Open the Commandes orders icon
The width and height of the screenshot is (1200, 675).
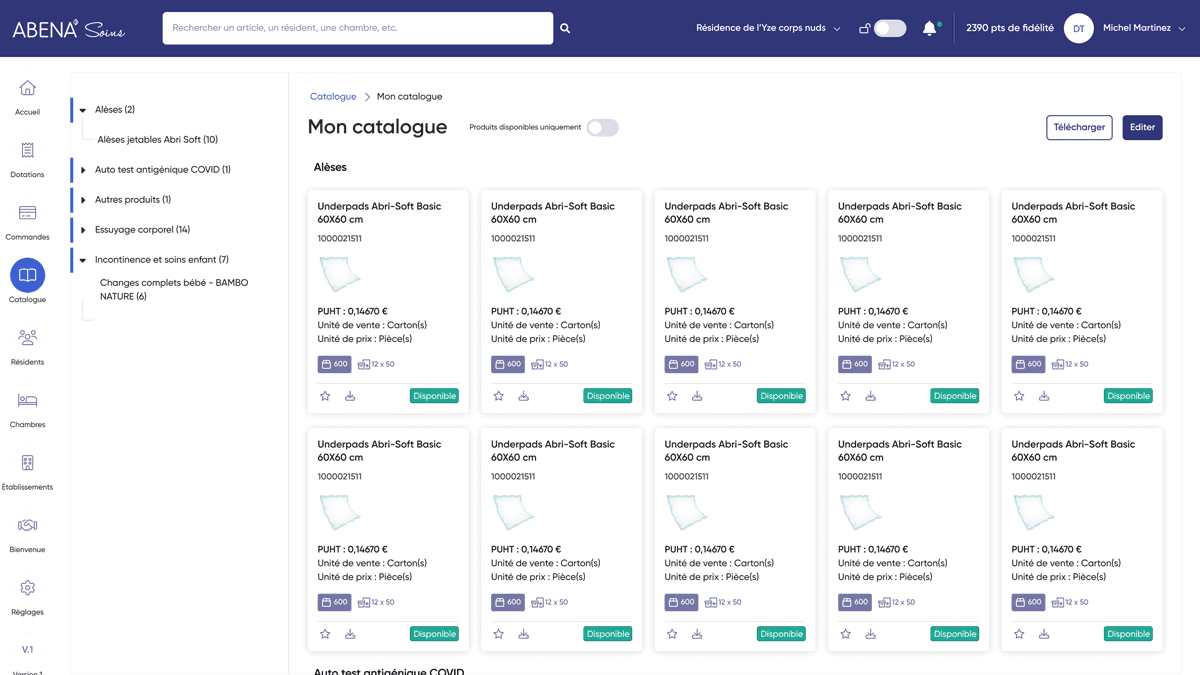(27, 213)
